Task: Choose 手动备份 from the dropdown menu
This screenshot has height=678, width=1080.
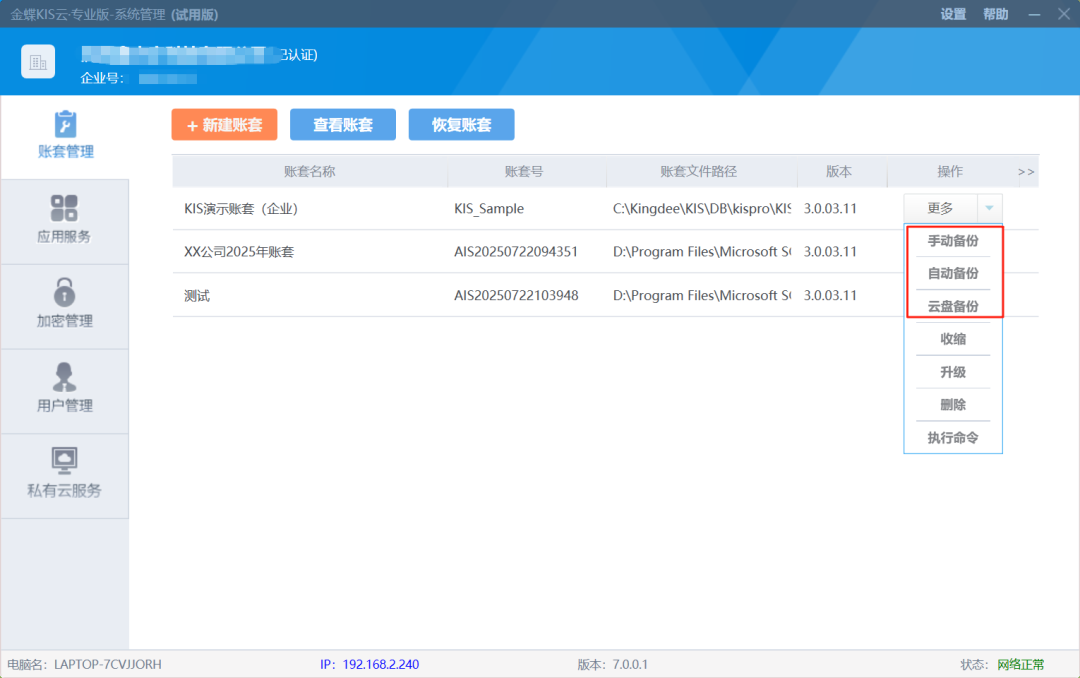Action: pos(953,240)
